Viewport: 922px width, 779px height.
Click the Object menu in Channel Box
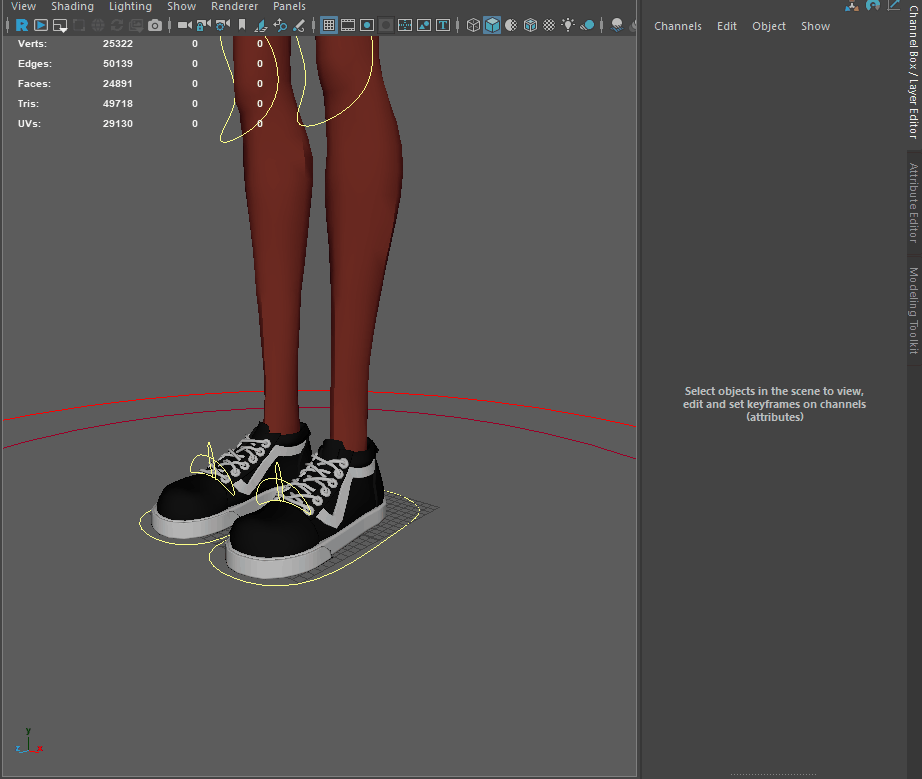(769, 26)
